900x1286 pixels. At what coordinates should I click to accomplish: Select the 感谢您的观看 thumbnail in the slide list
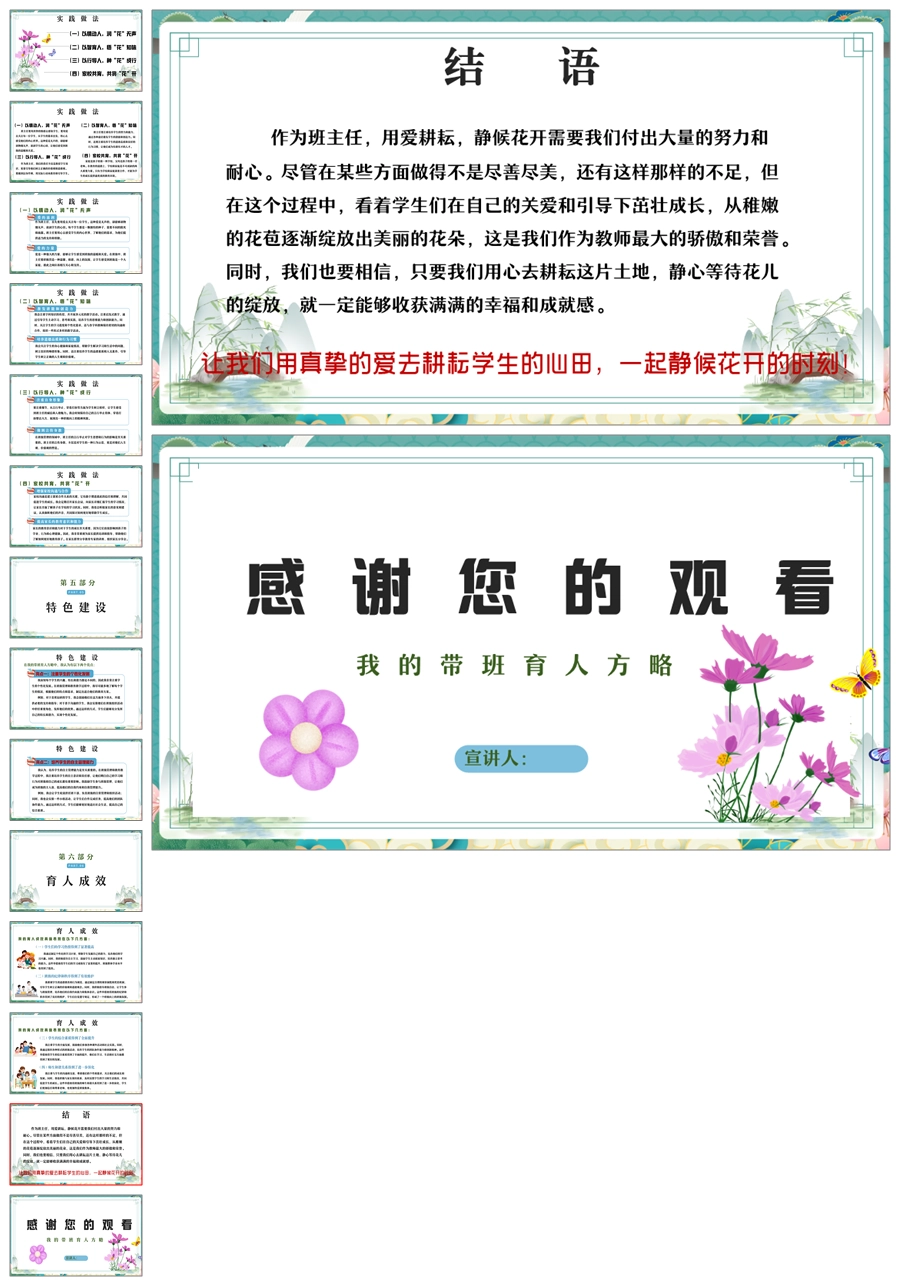[x=76, y=1235]
